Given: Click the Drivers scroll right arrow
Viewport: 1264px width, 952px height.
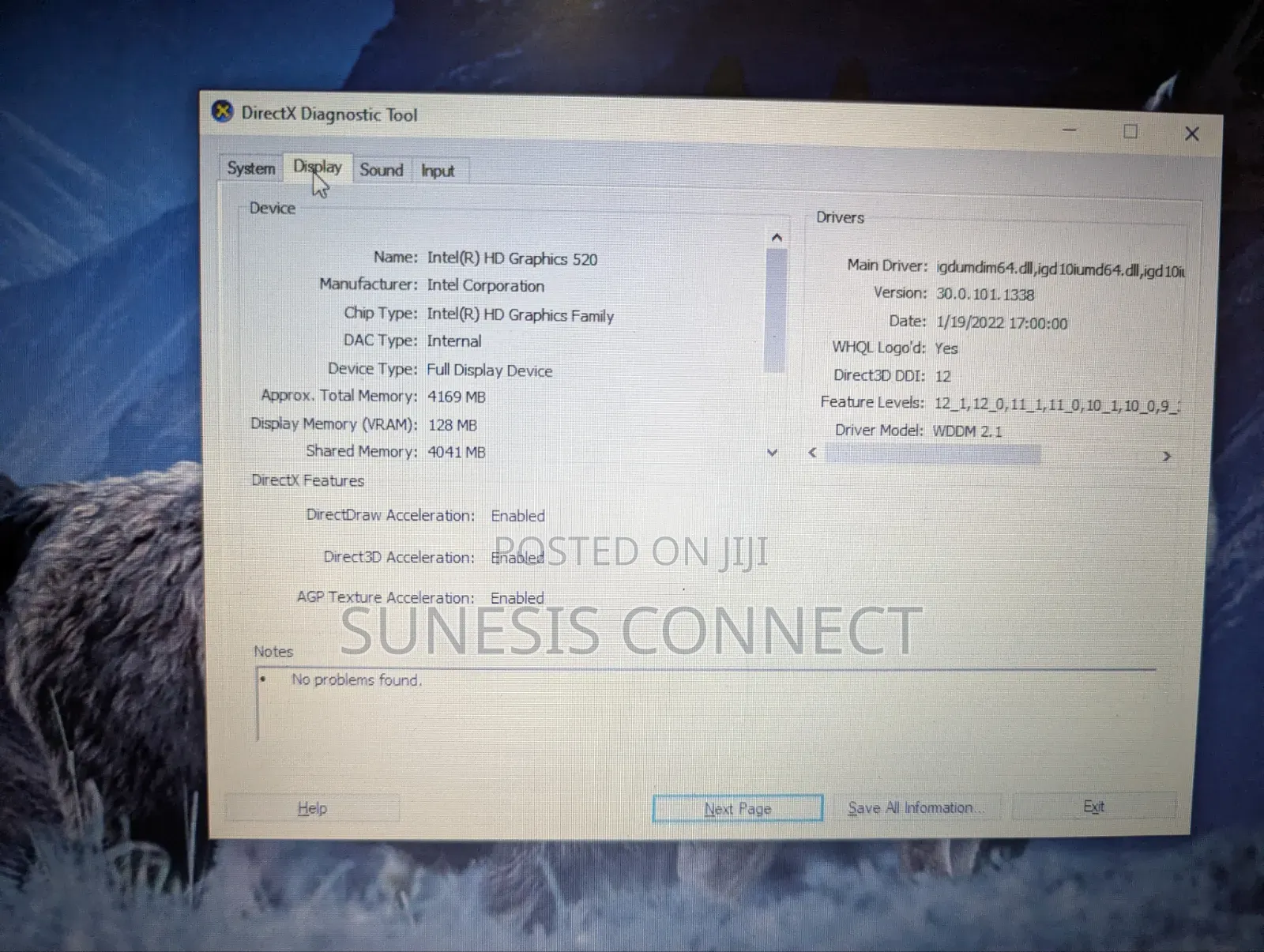Looking at the screenshot, I should [x=1166, y=457].
